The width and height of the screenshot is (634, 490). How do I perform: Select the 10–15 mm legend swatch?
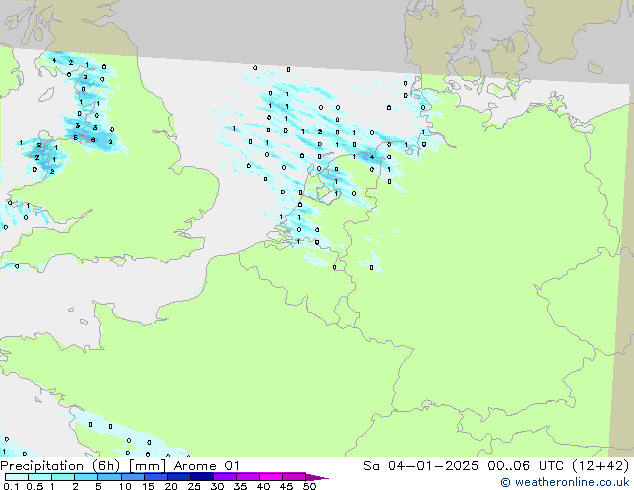(133, 477)
